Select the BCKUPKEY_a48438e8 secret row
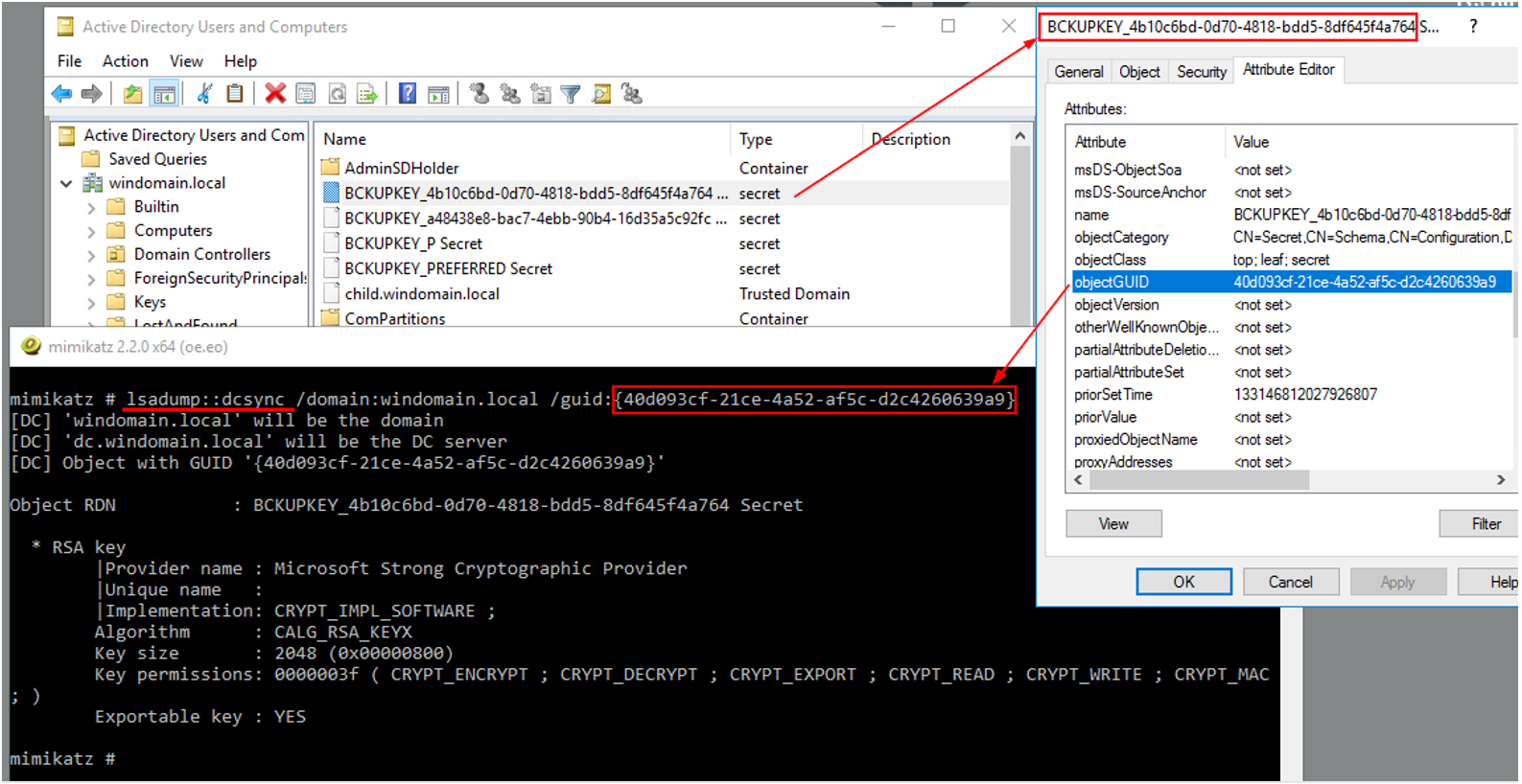The image size is (1522, 784). [664, 219]
